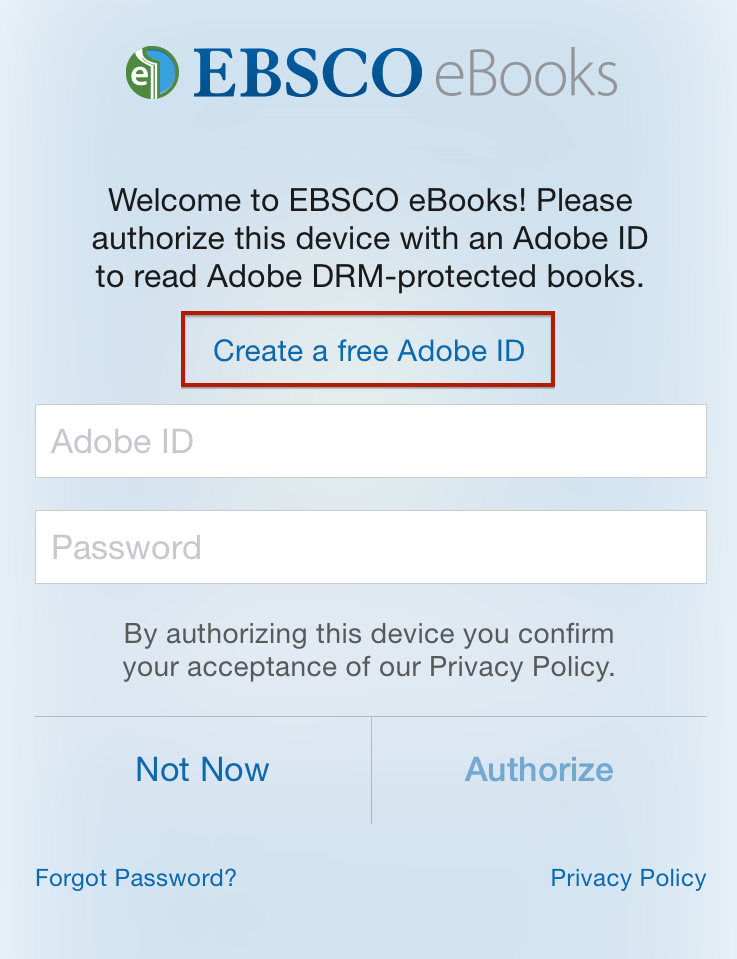Focus the Adobe ID input field
The image size is (737, 959).
click(371, 441)
